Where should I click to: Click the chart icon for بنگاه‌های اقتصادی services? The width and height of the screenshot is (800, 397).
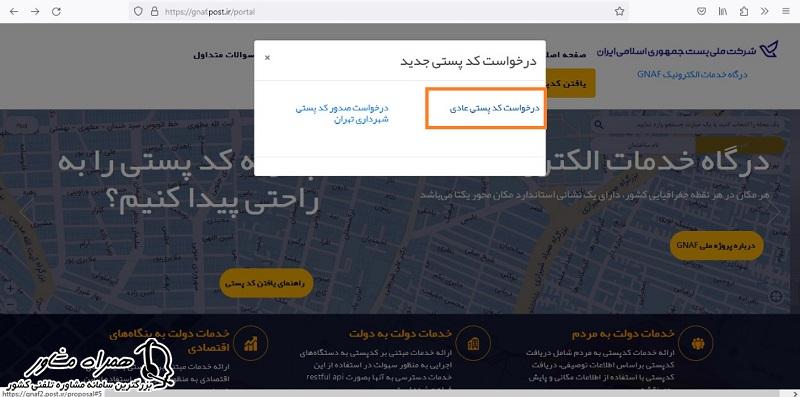251,344
